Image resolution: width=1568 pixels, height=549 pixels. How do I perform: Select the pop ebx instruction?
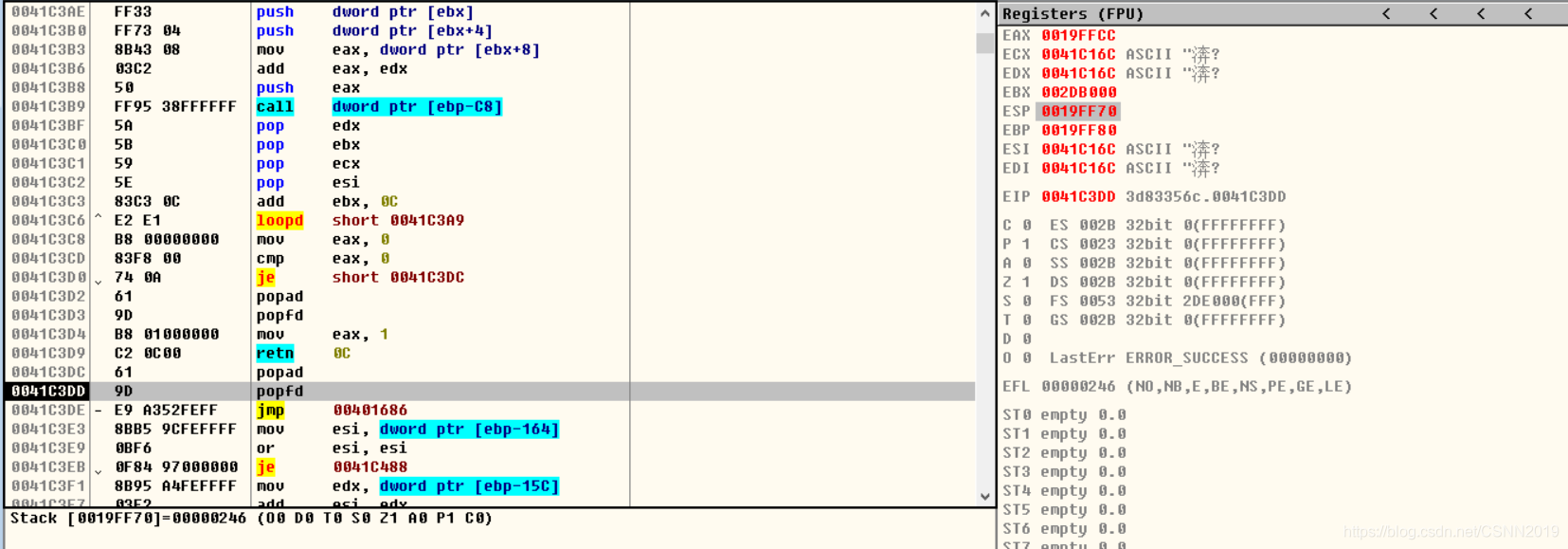(308, 144)
